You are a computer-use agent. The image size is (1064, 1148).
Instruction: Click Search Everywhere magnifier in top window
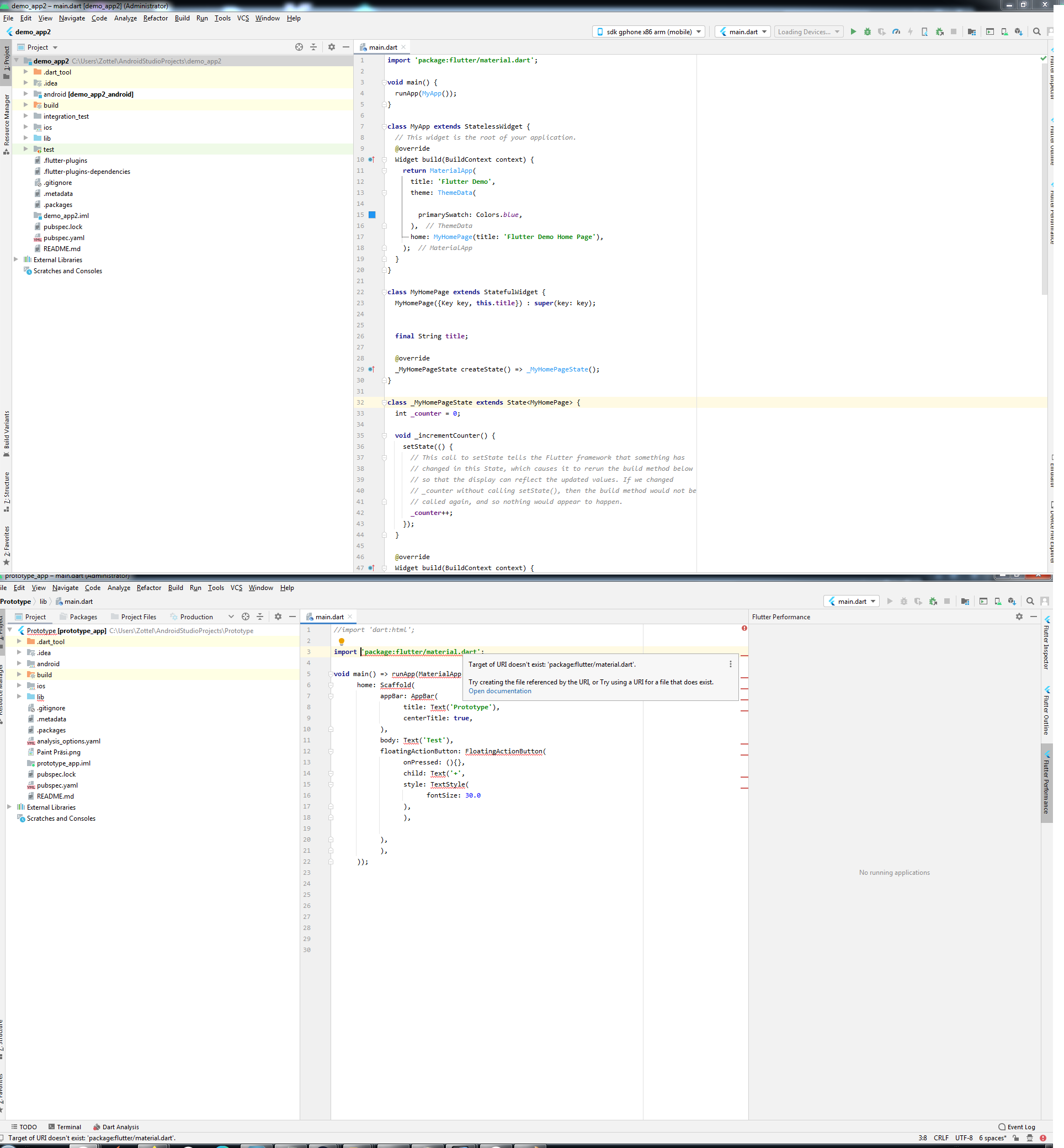[x=1036, y=31]
